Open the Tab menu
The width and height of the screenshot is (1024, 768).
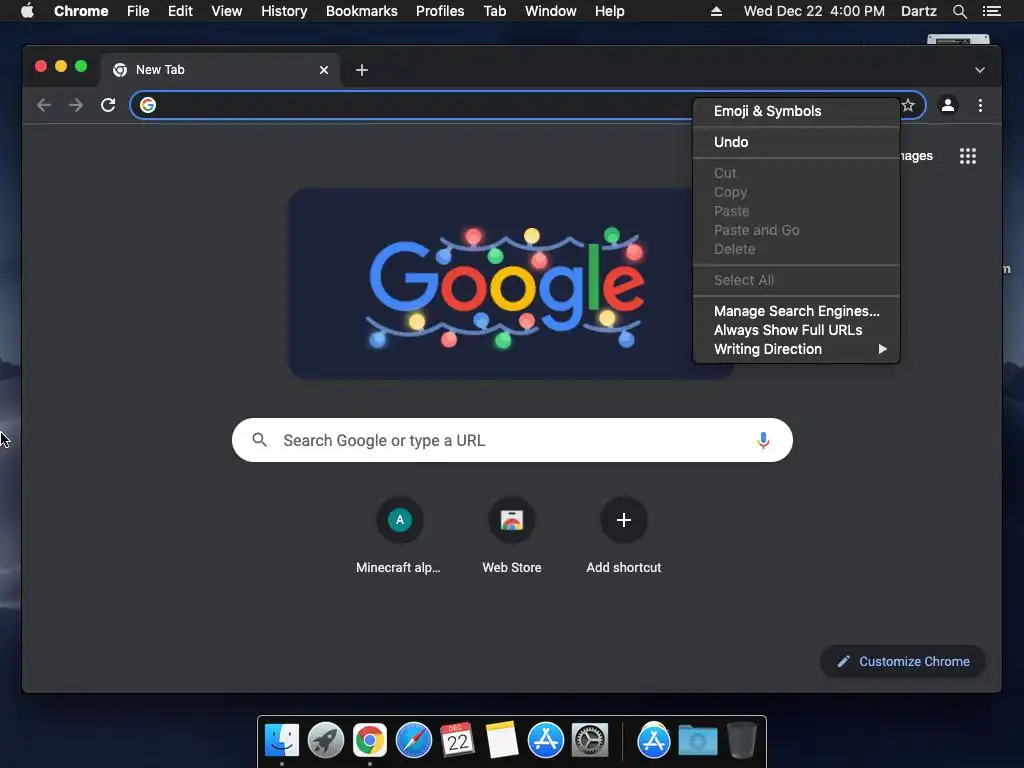[x=494, y=11]
